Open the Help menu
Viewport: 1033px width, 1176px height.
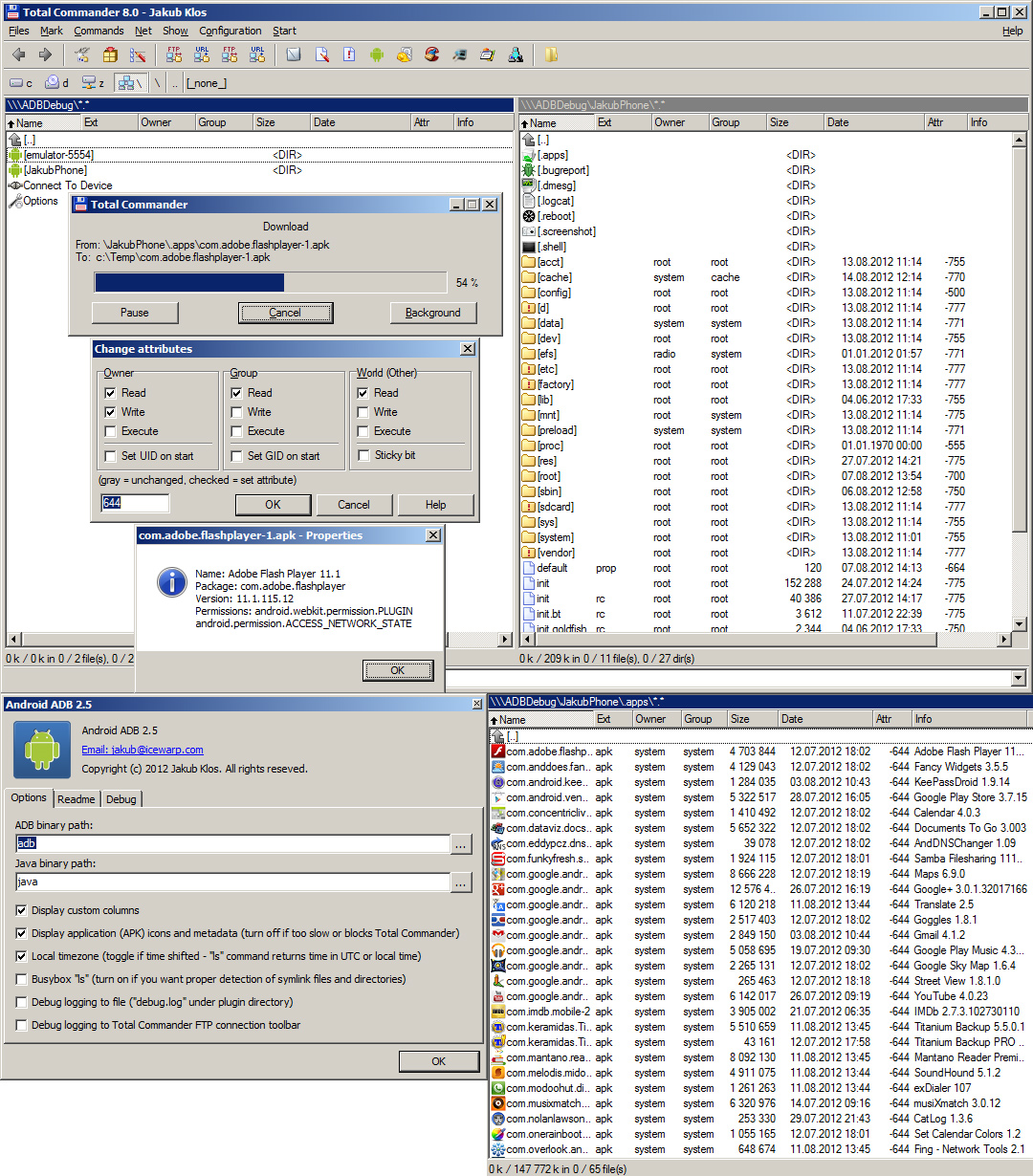point(1013,31)
